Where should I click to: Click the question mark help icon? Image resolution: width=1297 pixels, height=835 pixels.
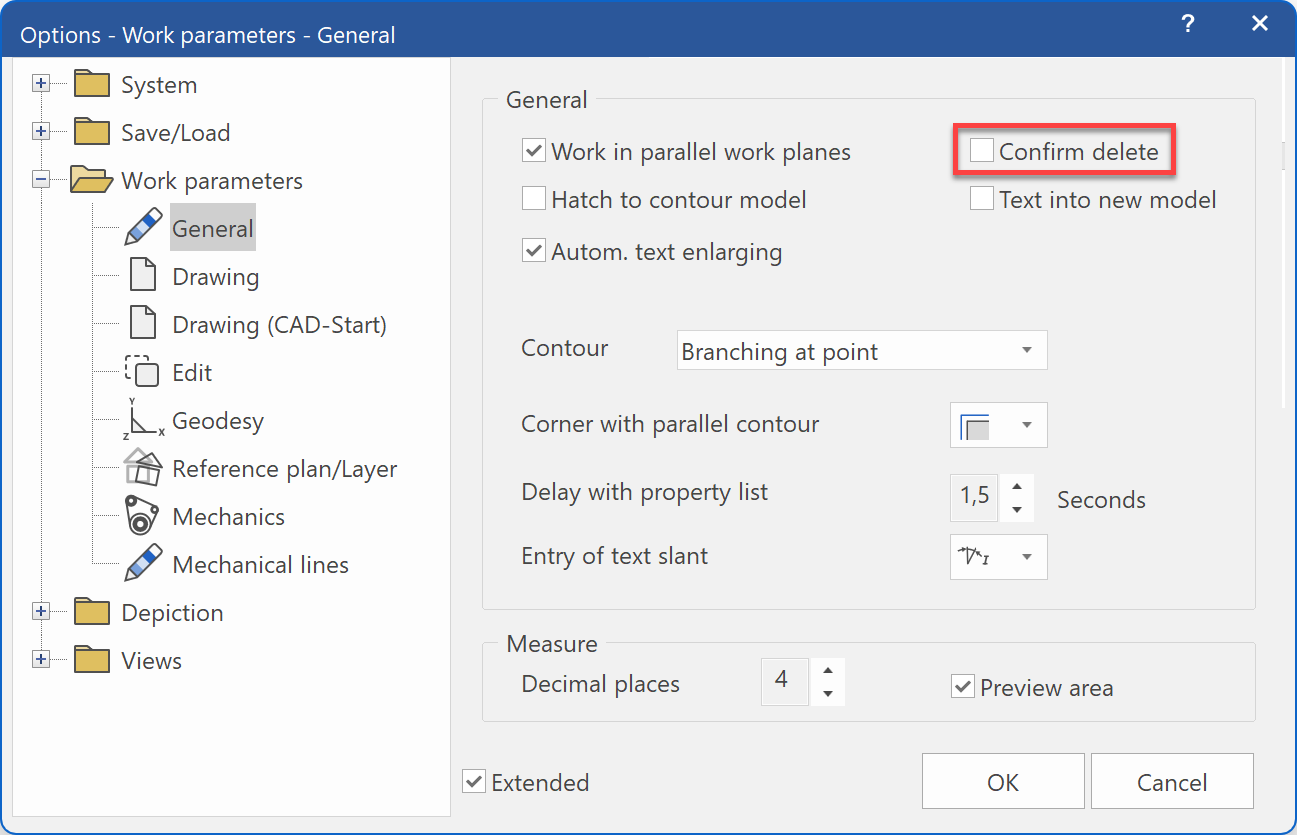(x=1187, y=25)
